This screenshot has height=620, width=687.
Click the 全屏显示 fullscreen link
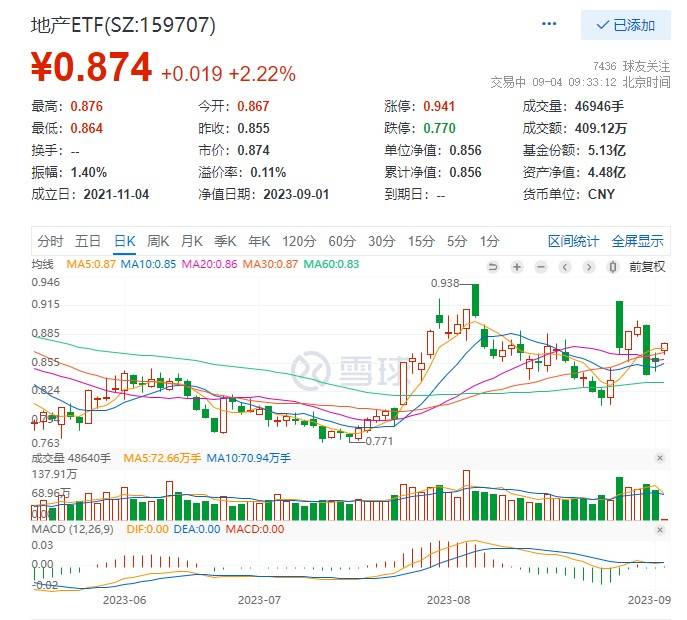tap(637, 241)
